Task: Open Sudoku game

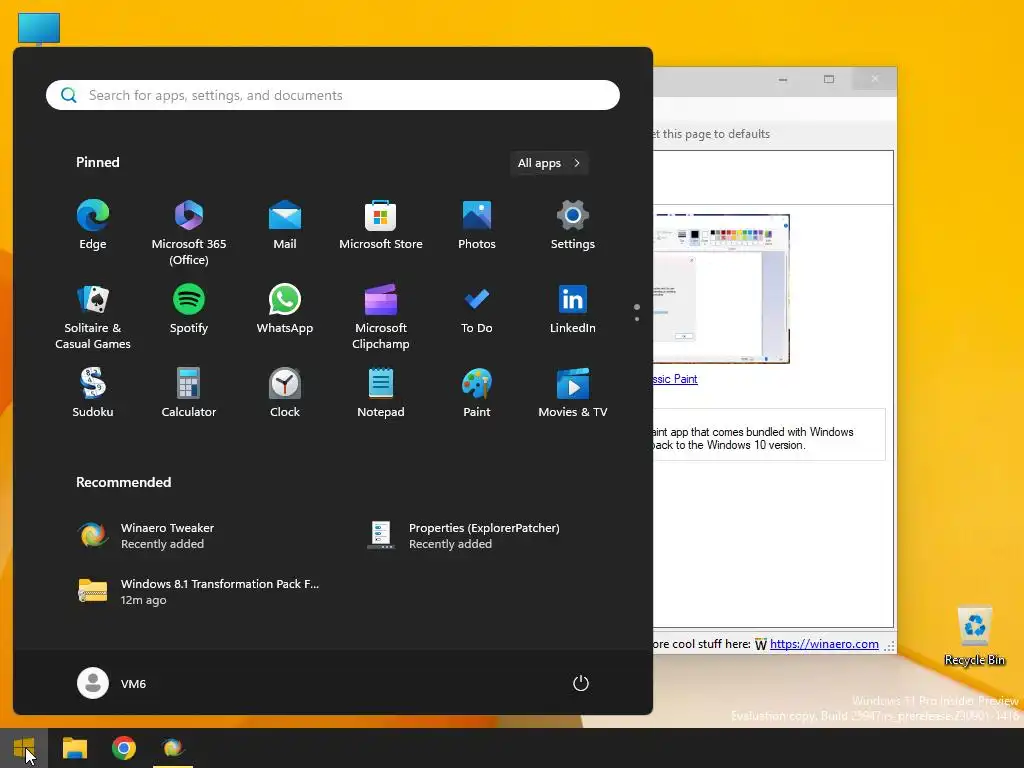Action: tap(93, 393)
